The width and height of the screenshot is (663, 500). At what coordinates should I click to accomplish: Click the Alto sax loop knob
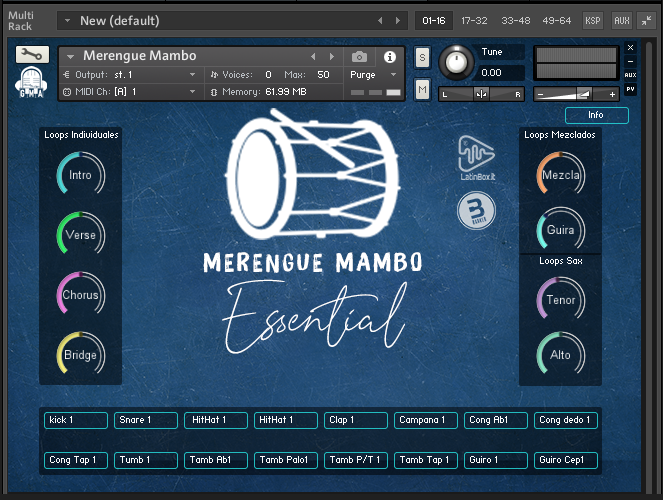click(561, 355)
